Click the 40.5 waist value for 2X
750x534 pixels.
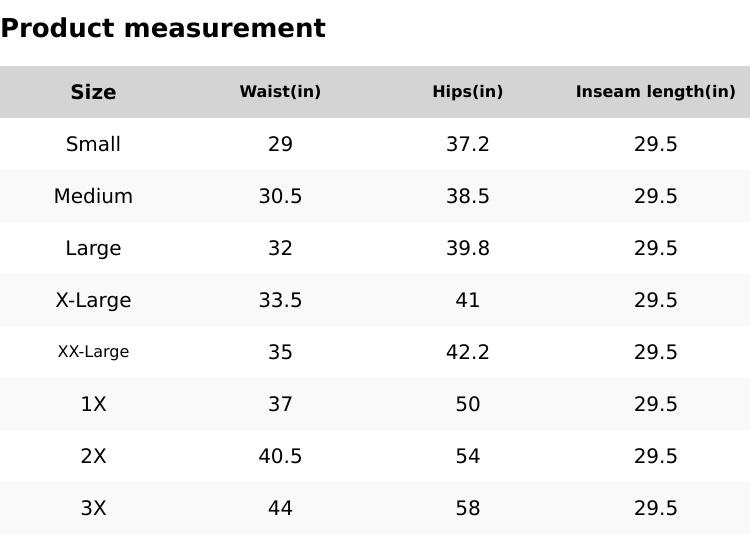[280, 456]
